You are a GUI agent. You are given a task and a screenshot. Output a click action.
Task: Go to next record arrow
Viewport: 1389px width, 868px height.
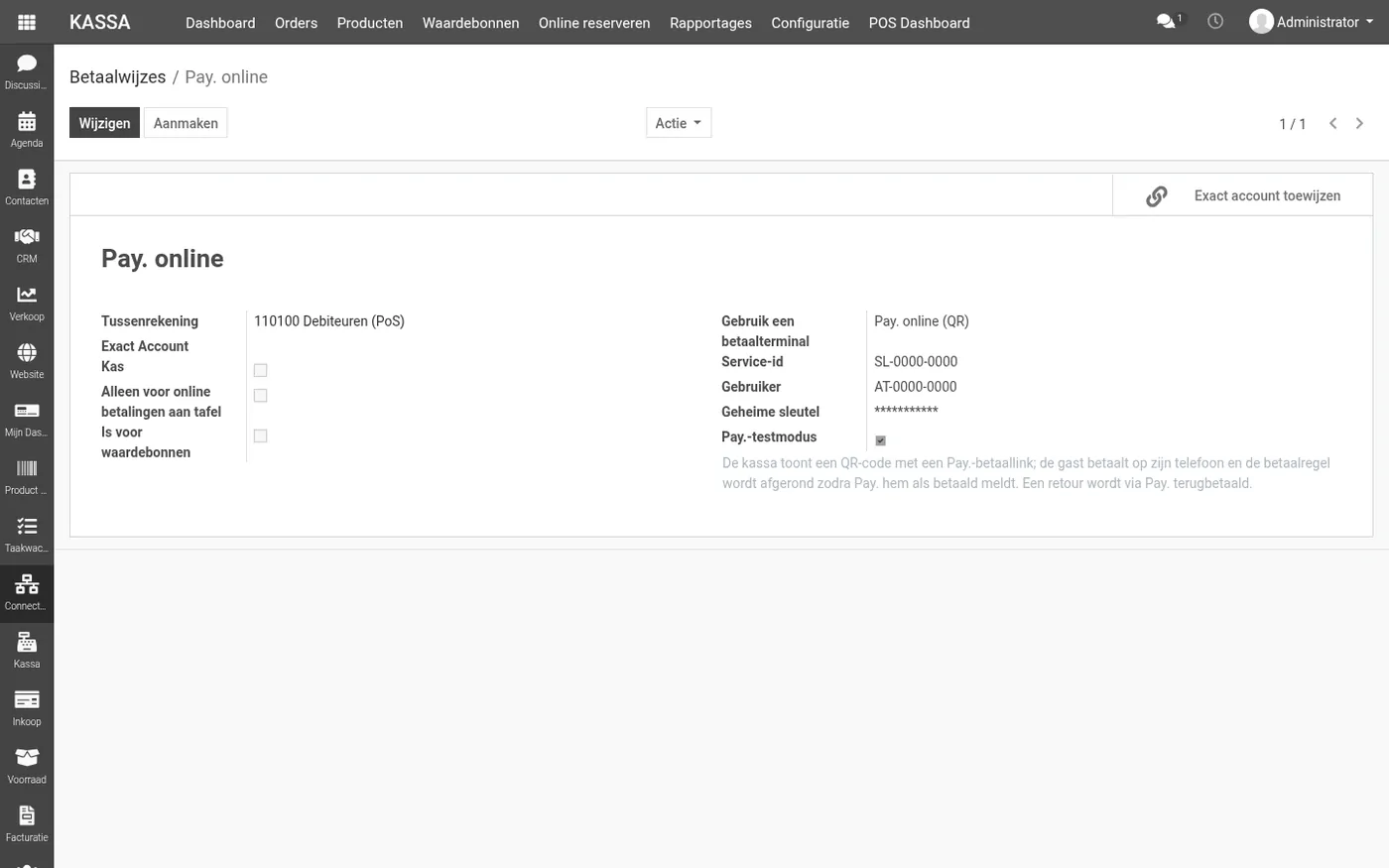pos(1359,123)
